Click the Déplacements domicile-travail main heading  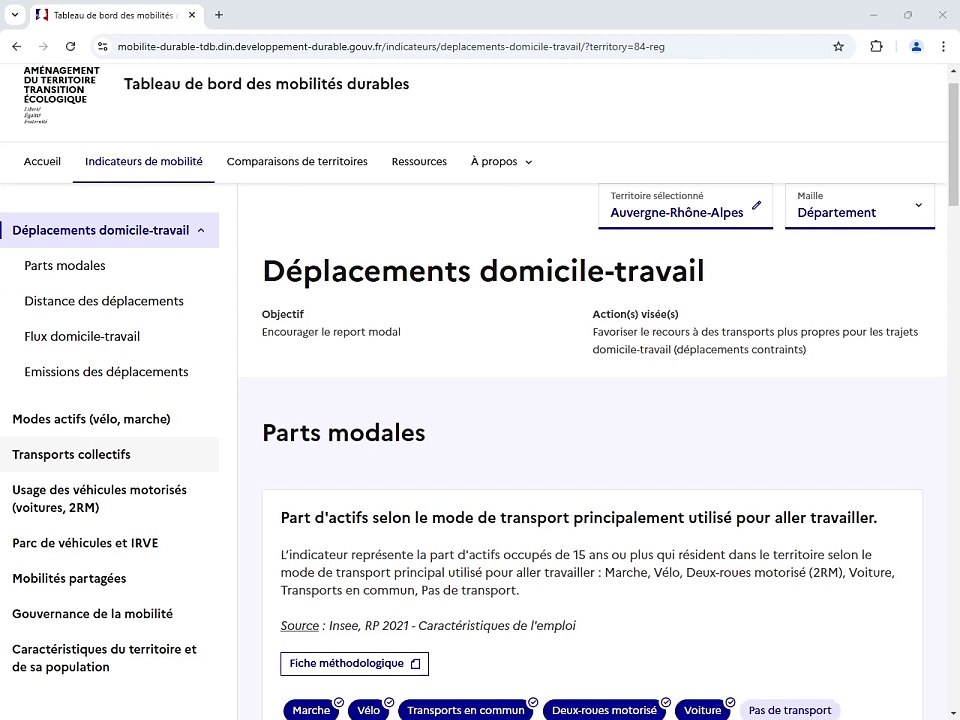coord(483,271)
